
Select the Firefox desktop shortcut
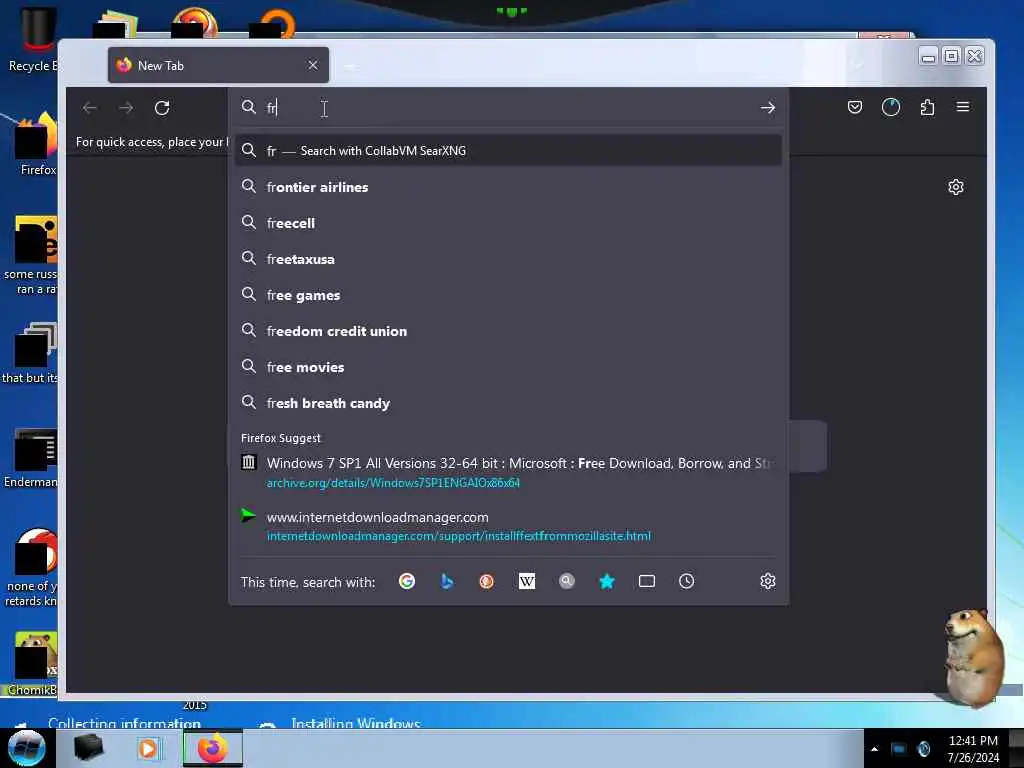(x=36, y=144)
